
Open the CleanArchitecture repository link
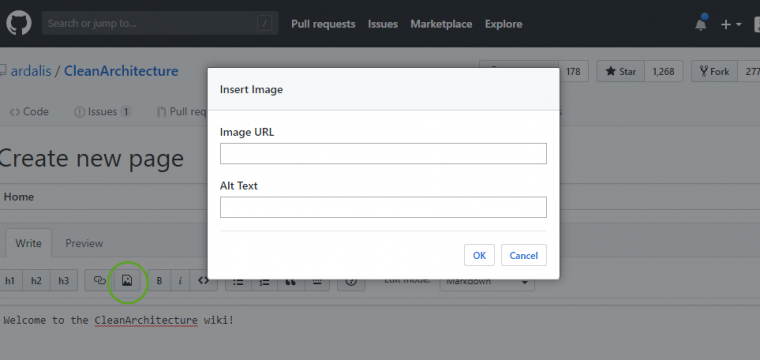click(x=121, y=71)
